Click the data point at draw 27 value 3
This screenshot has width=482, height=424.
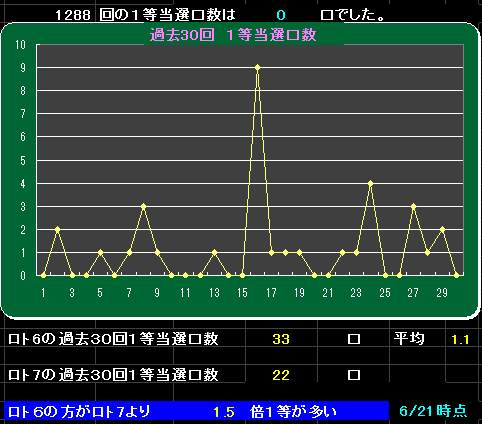tap(413, 206)
